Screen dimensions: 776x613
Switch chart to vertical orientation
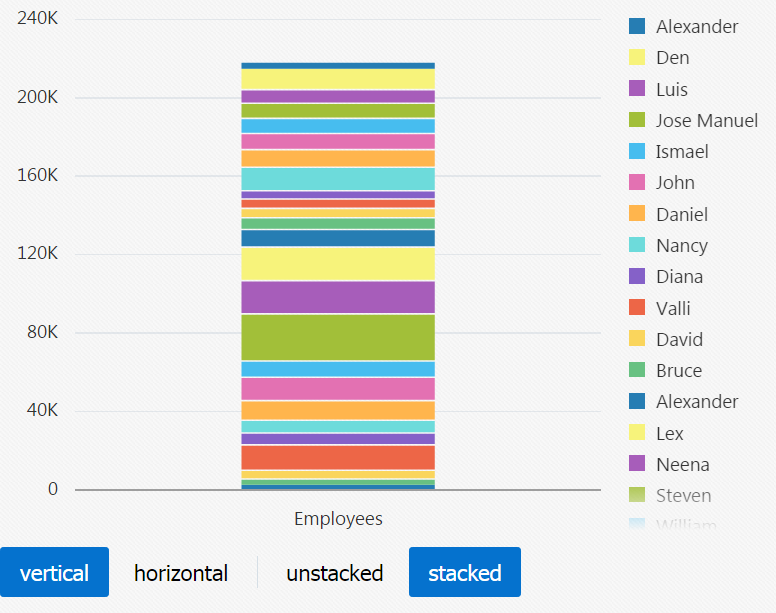coord(54,573)
